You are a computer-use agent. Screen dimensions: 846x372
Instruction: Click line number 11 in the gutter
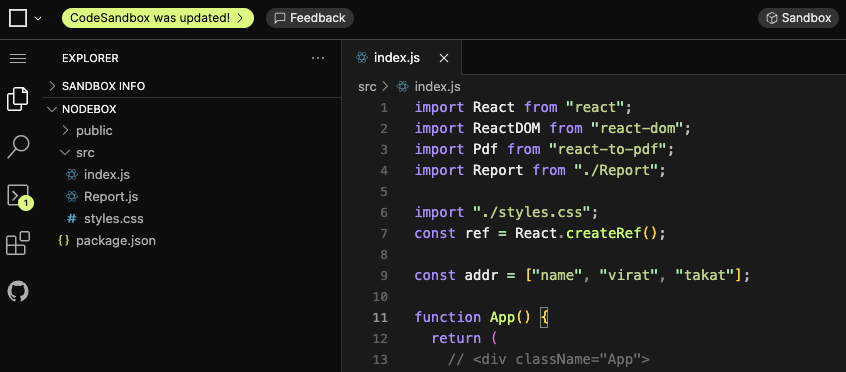coord(380,317)
